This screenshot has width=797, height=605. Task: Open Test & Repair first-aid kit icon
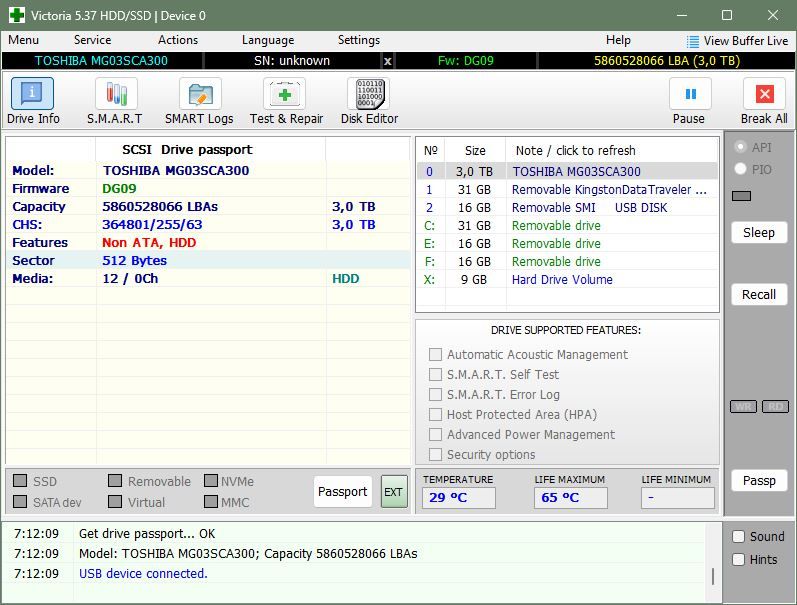pos(284,94)
